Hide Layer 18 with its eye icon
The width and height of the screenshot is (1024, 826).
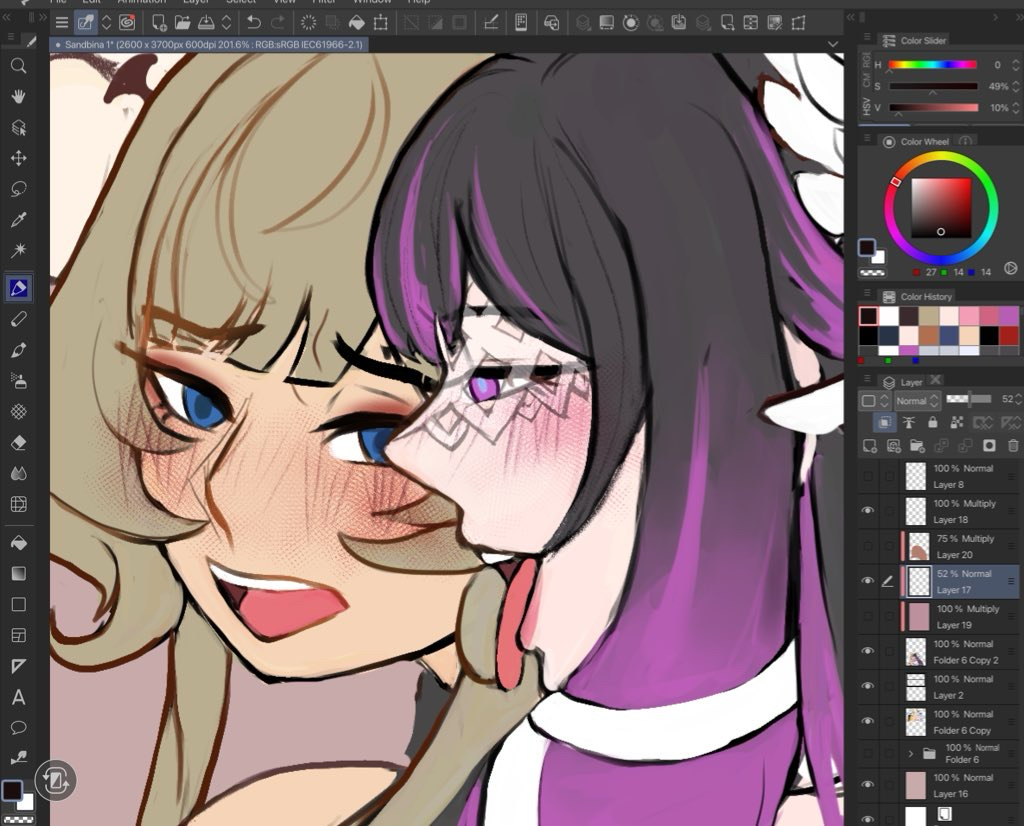(867, 511)
